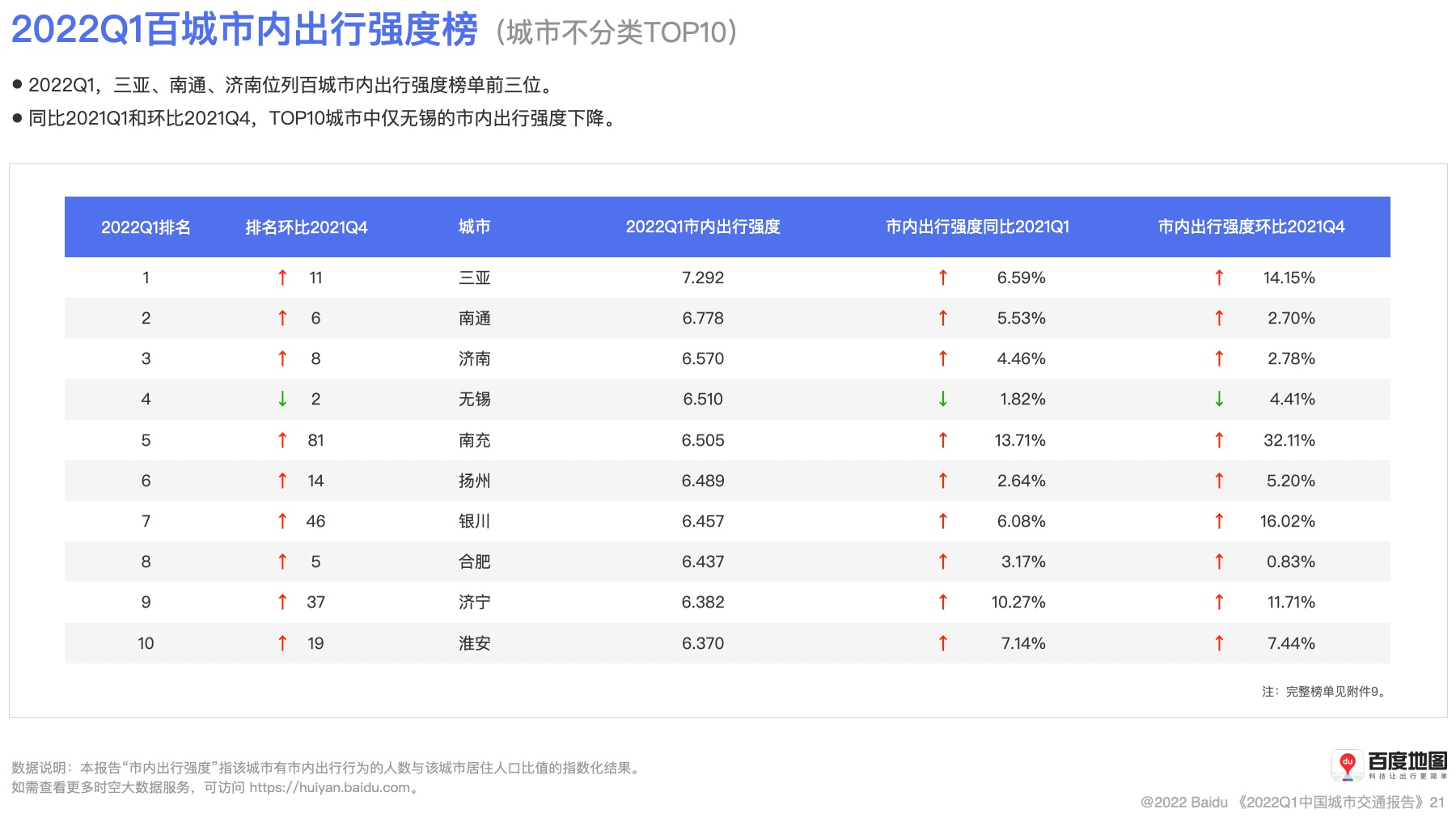This screenshot has width=1456, height=822.
Task: Click quarter-over-quarter value 2.78%
Action: pos(1292,358)
